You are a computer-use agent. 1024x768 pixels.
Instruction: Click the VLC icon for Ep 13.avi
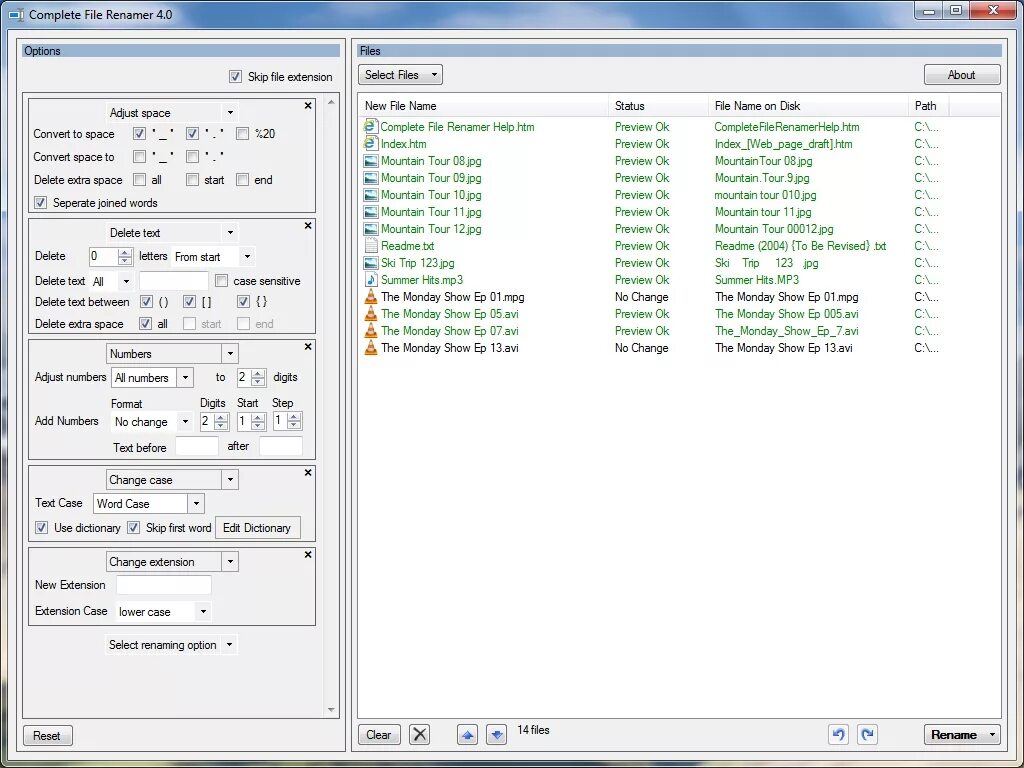click(x=370, y=347)
